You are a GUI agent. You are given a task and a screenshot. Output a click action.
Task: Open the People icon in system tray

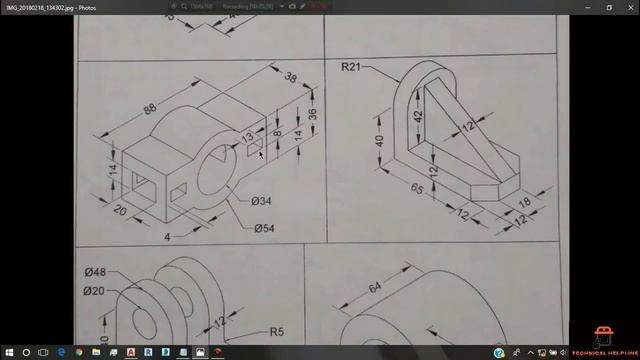coord(516,352)
